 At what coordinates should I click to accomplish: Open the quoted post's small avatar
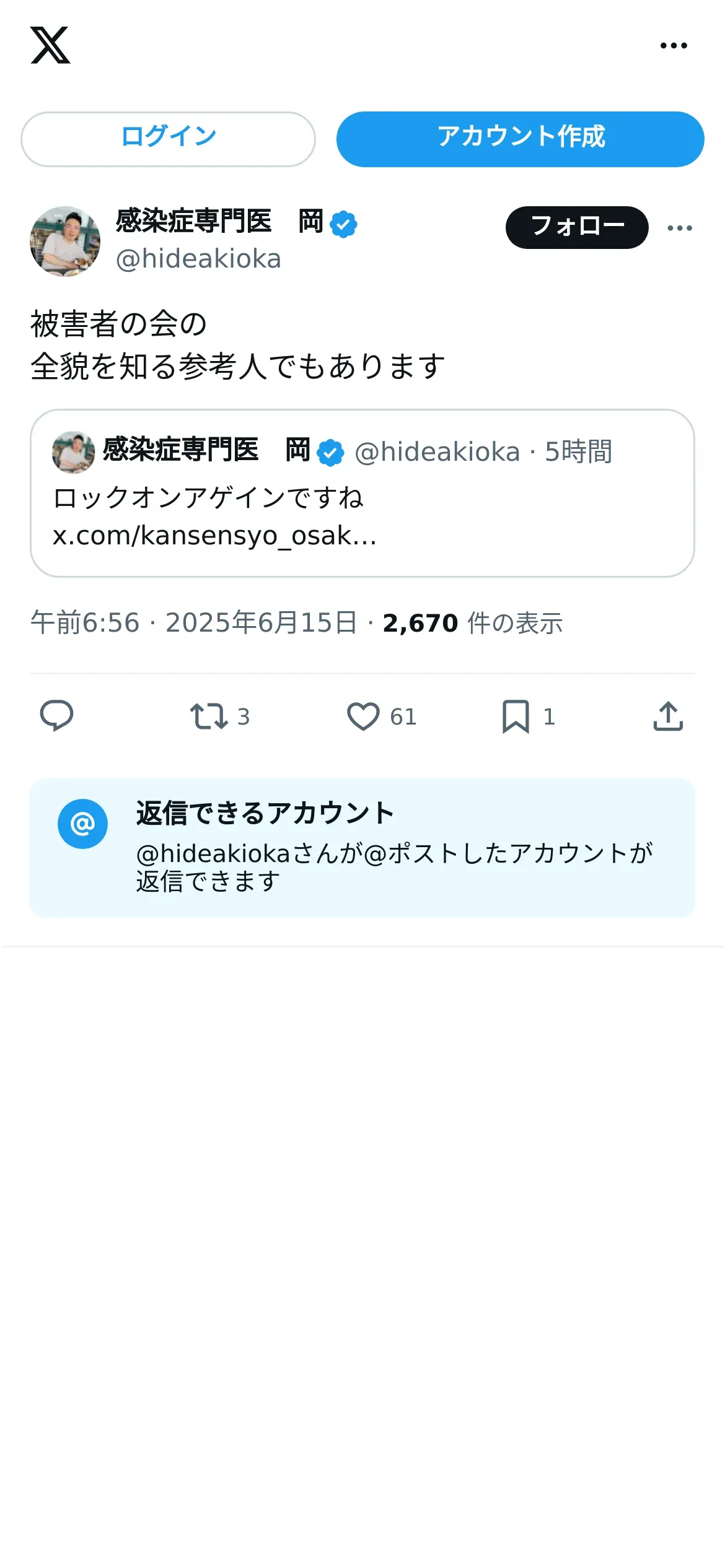pyautogui.click(x=73, y=452)
